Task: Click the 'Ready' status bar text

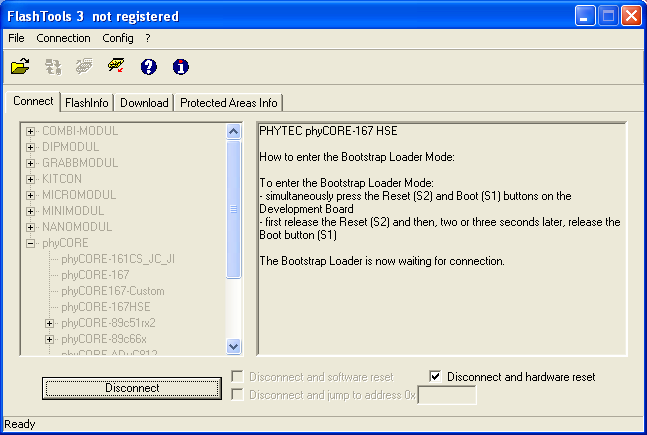Action: 20,424
